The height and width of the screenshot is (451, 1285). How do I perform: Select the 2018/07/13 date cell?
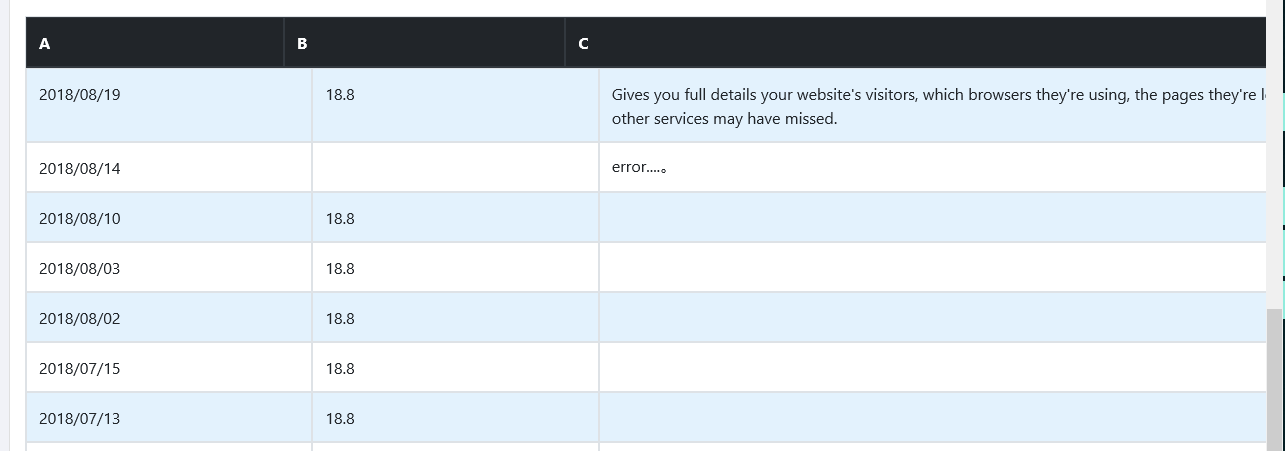tap(80, 419)
